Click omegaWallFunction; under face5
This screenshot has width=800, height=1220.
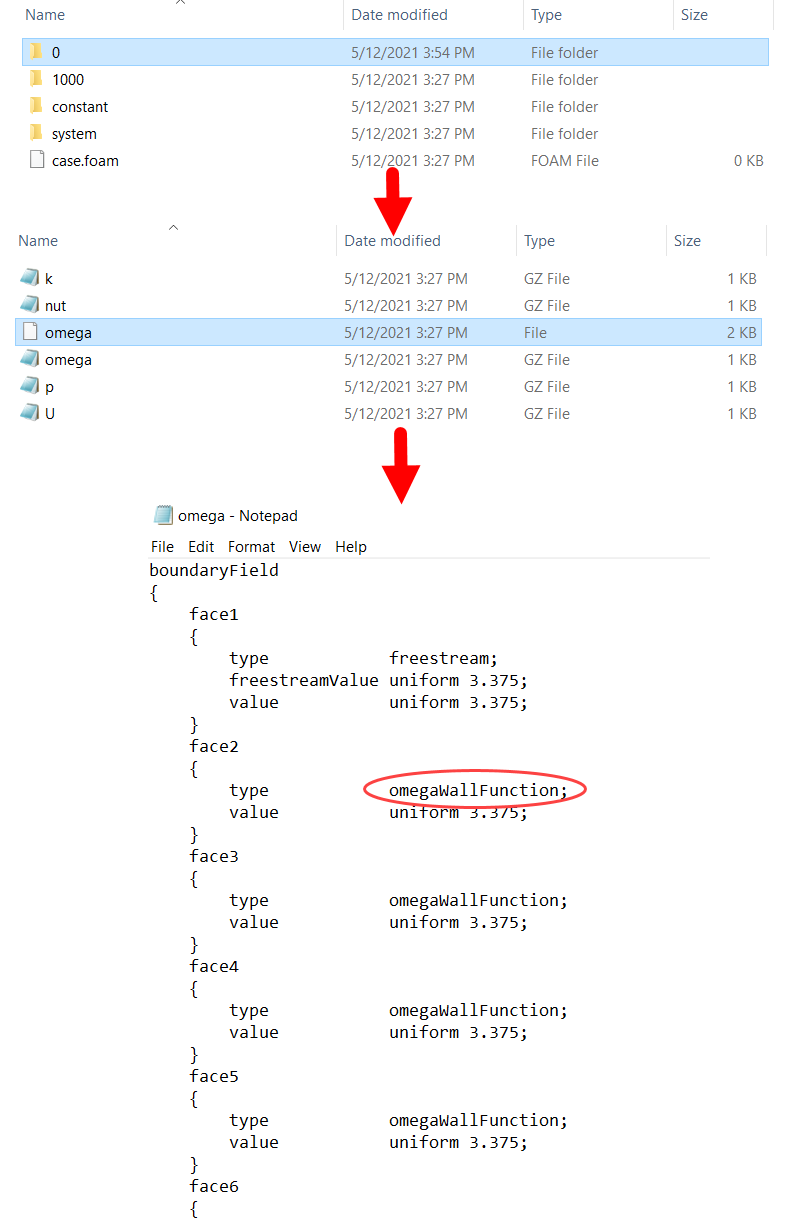pos(478,1120)
